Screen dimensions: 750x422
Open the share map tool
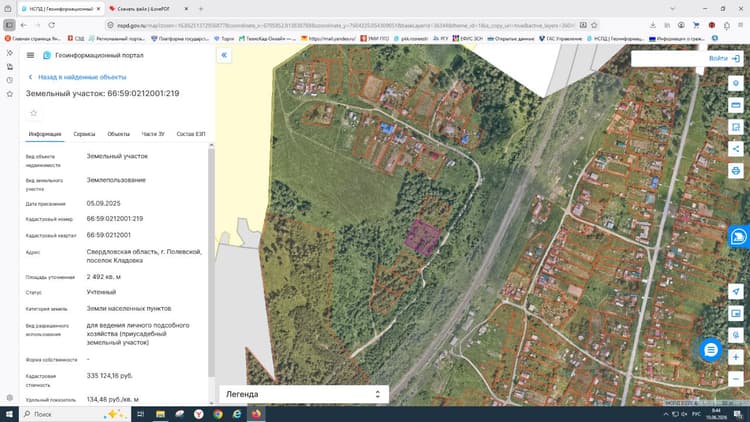coord(736,149)
